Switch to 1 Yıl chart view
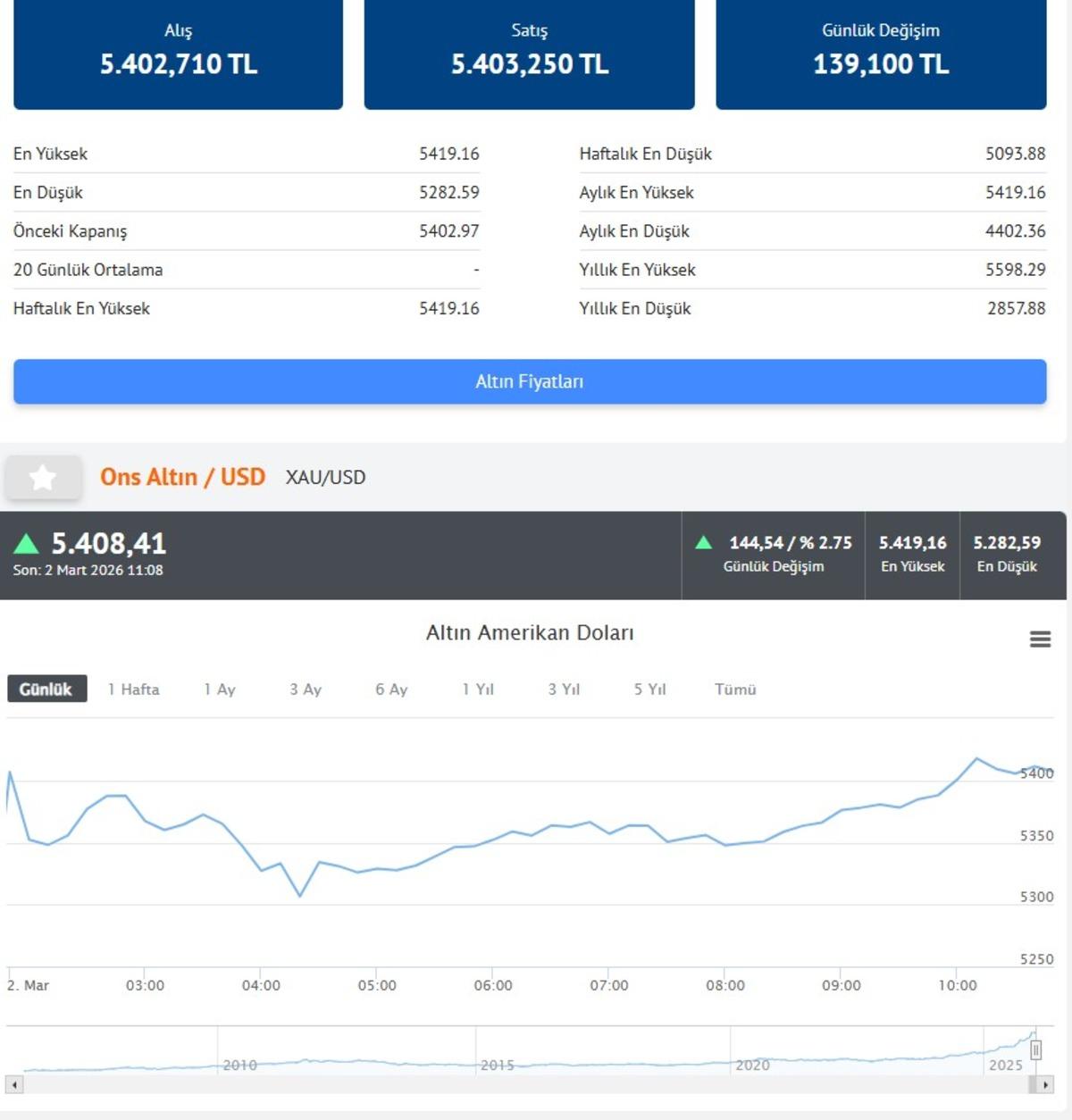This screenshot has width=1072, height=1120. [478, 690]
